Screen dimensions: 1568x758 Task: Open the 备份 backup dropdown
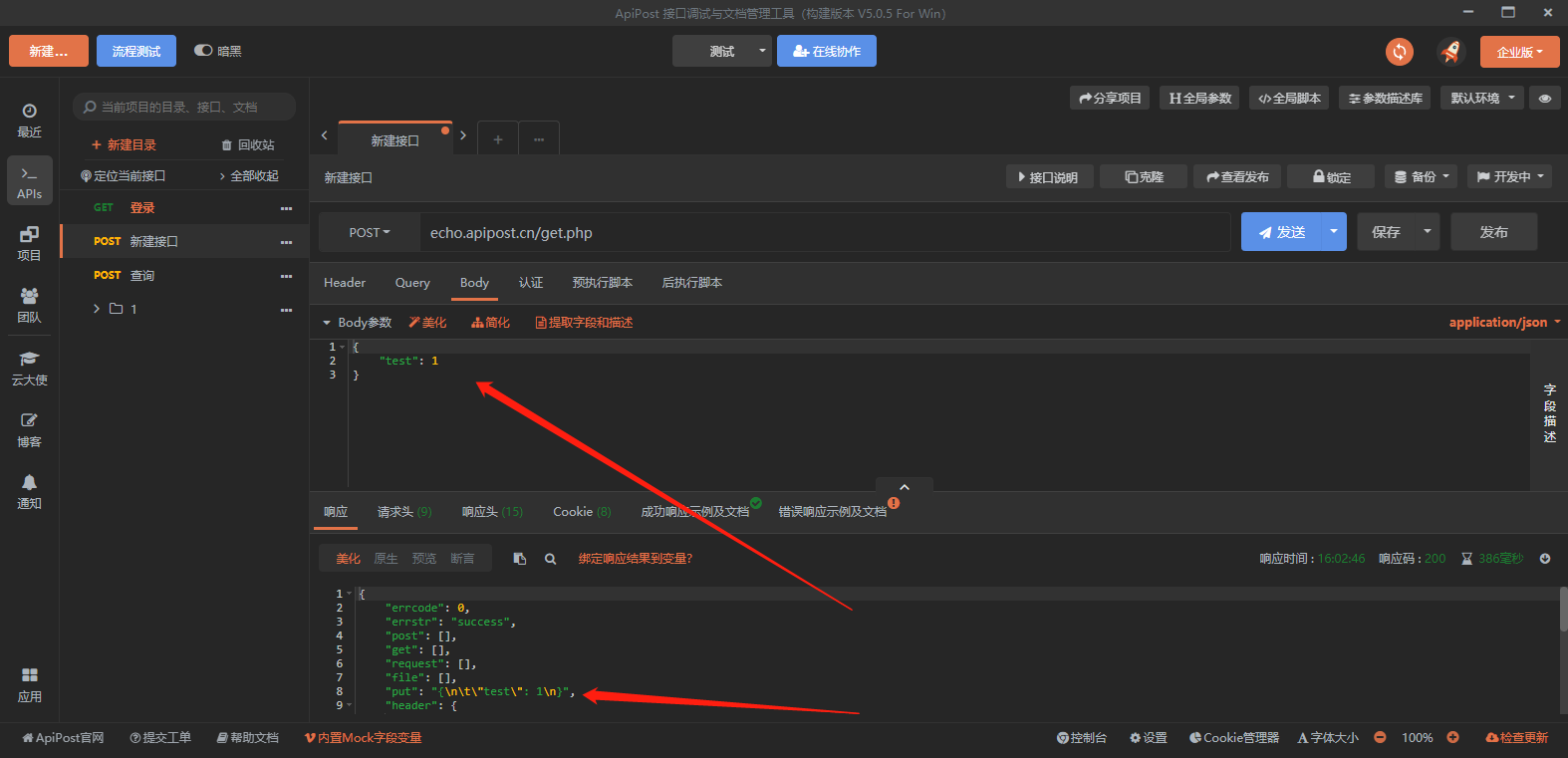pyautogui.click(x=1422, y=177)
